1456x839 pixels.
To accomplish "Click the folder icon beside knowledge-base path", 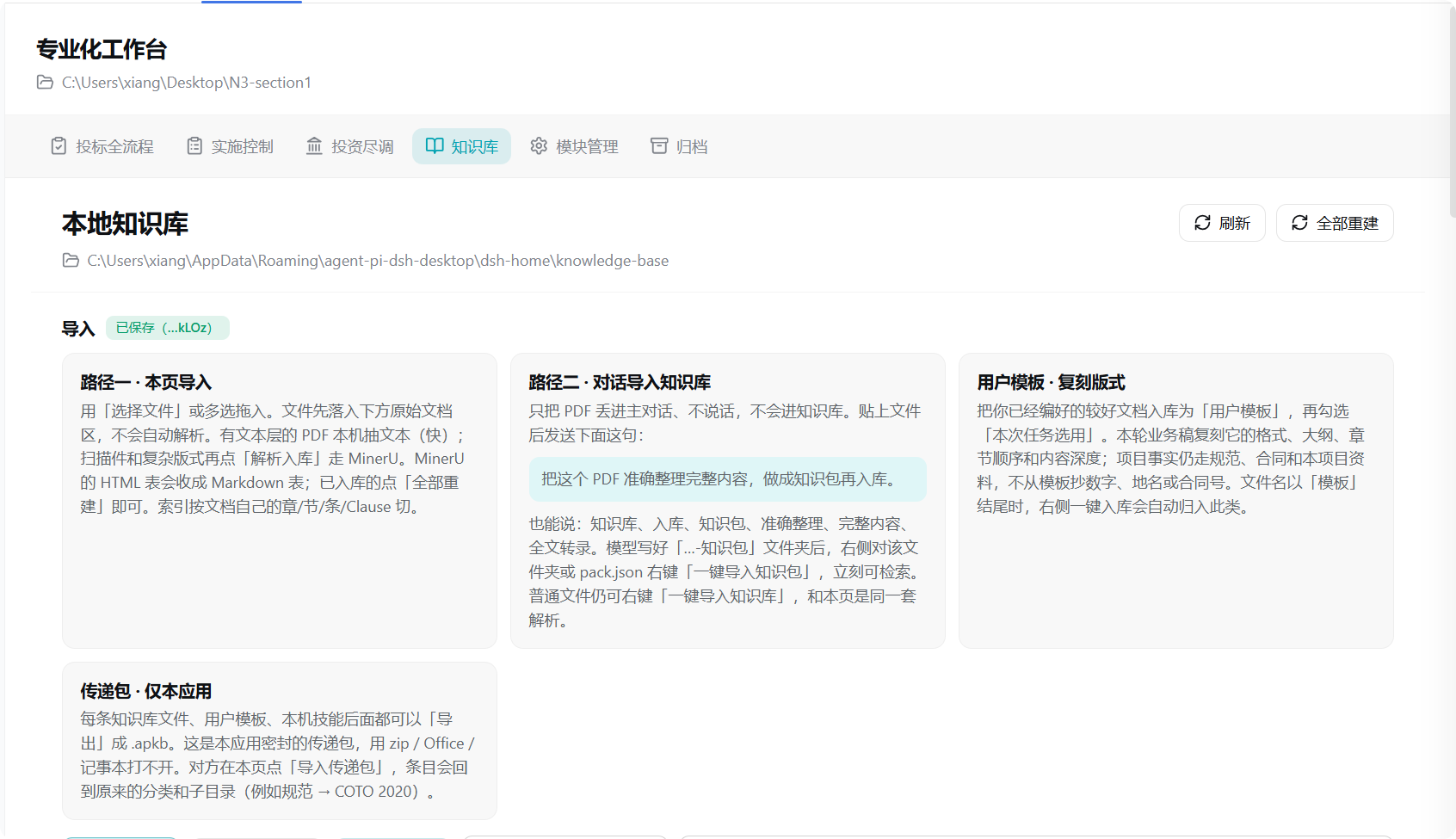I will pyautogui.click(x=71, y=261).
